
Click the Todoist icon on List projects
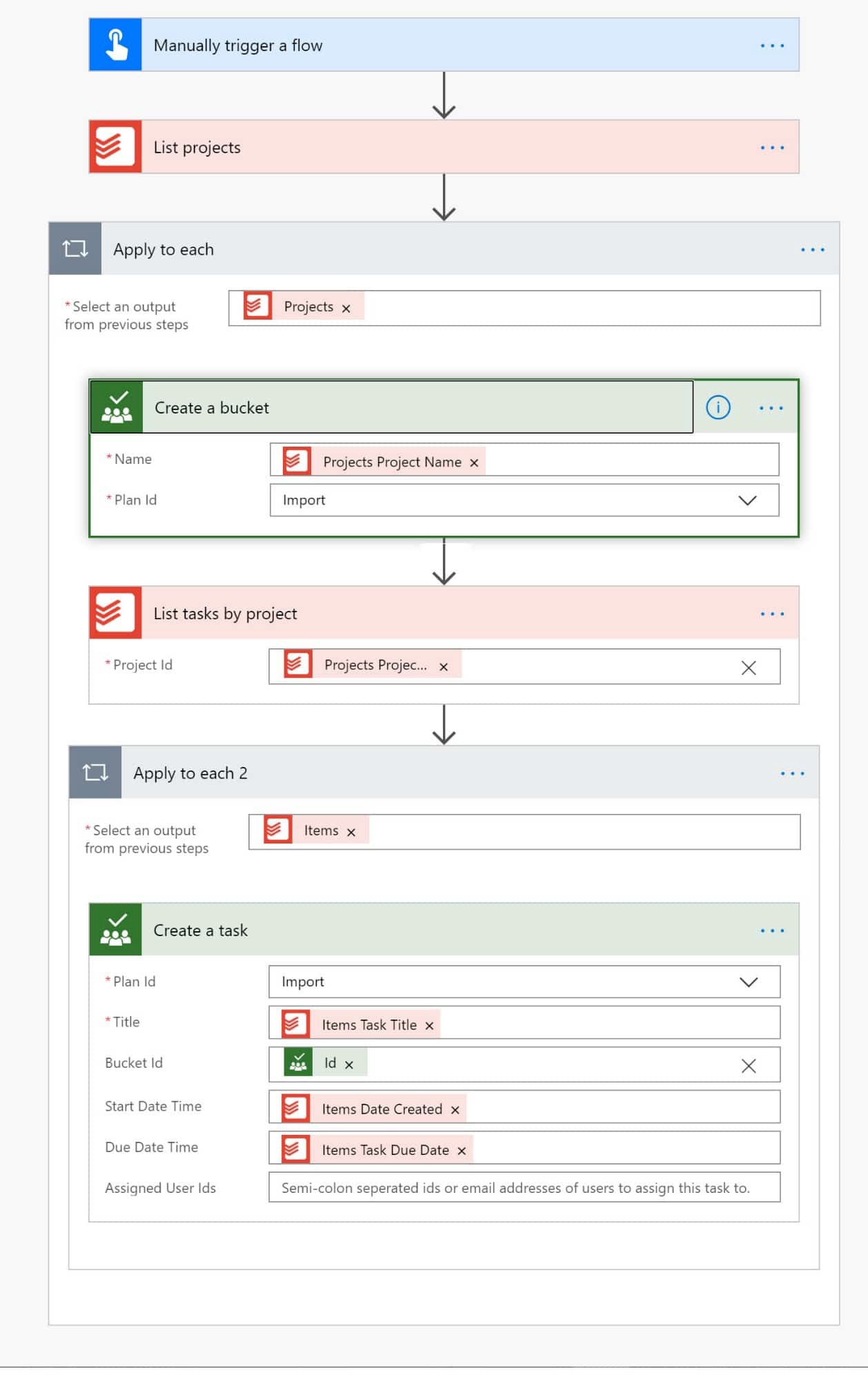[116, 147]
